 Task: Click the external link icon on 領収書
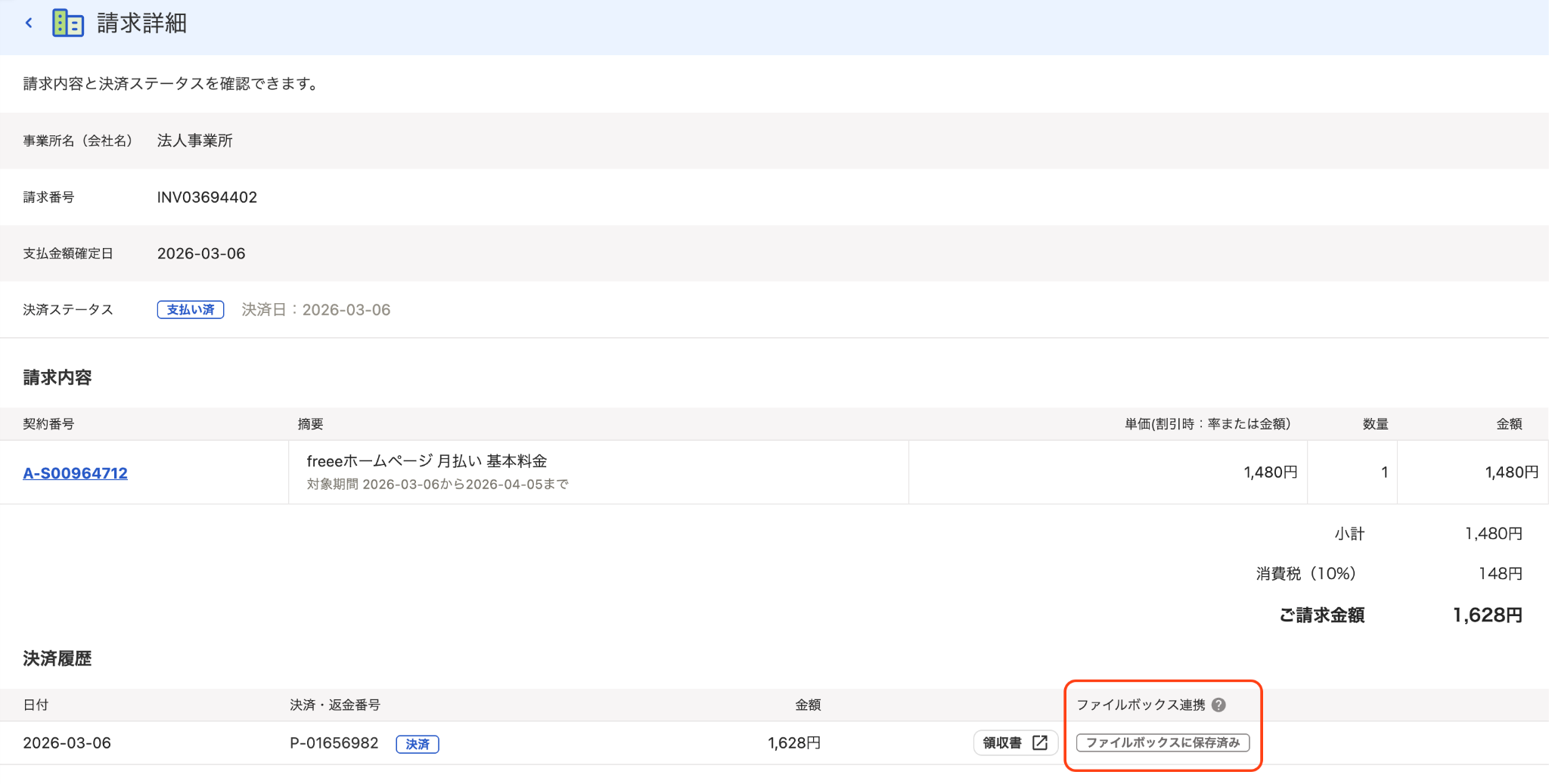pos(1040,743)
